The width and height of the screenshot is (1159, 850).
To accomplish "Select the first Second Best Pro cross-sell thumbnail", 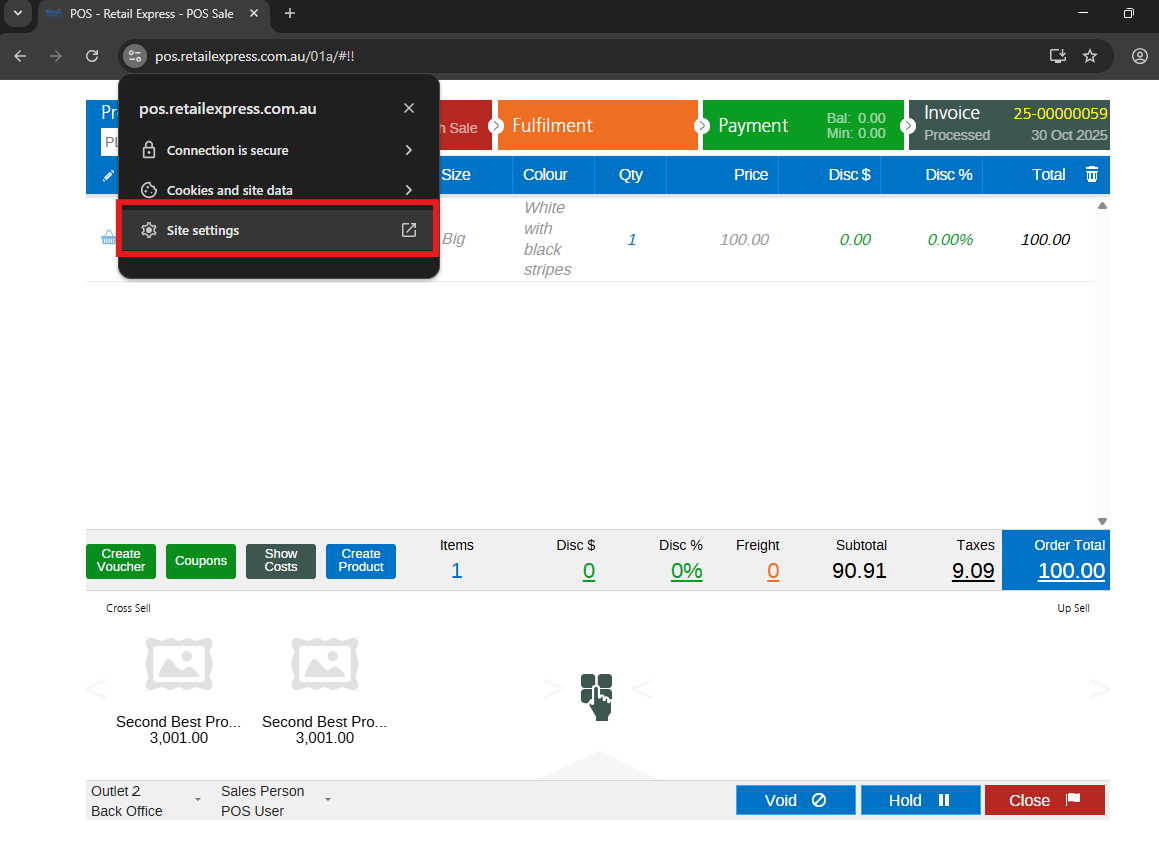I will (x=179, y=664).
